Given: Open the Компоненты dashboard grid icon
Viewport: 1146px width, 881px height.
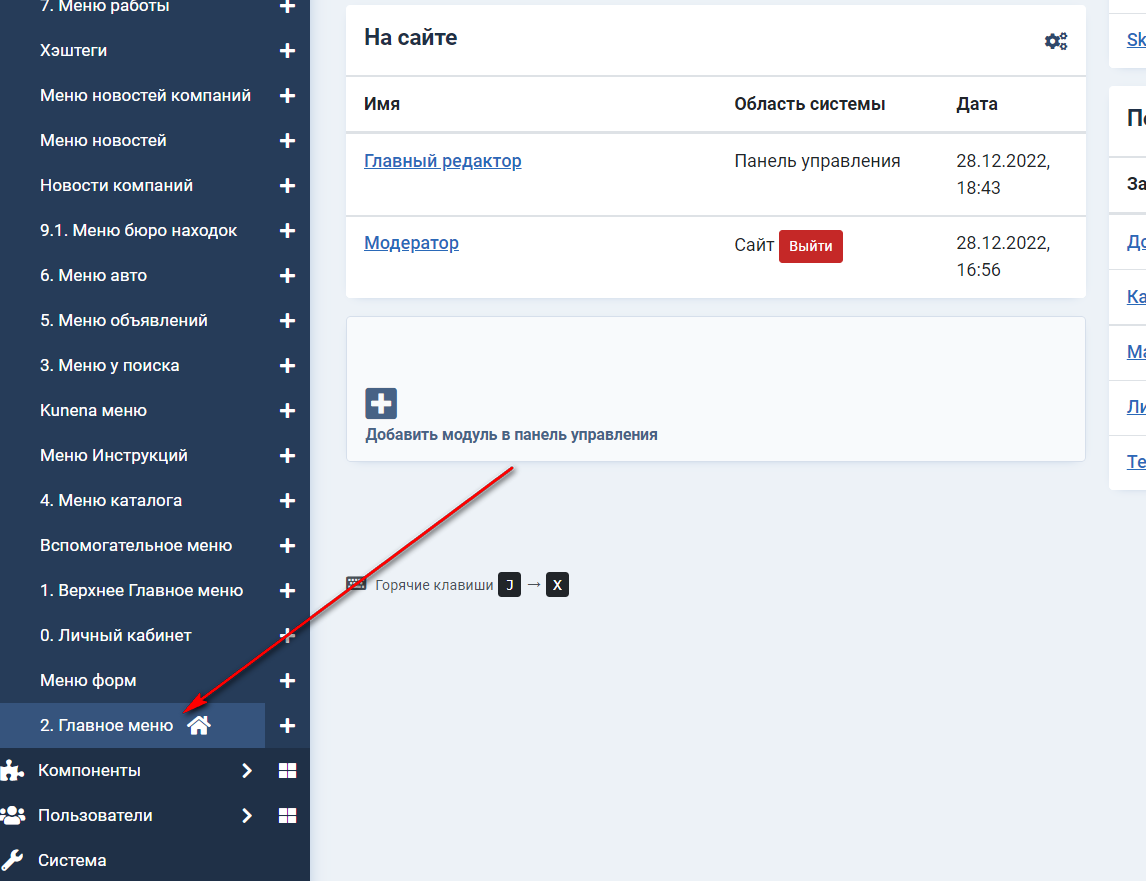Looking at the screenshot, I should [287, 771].
